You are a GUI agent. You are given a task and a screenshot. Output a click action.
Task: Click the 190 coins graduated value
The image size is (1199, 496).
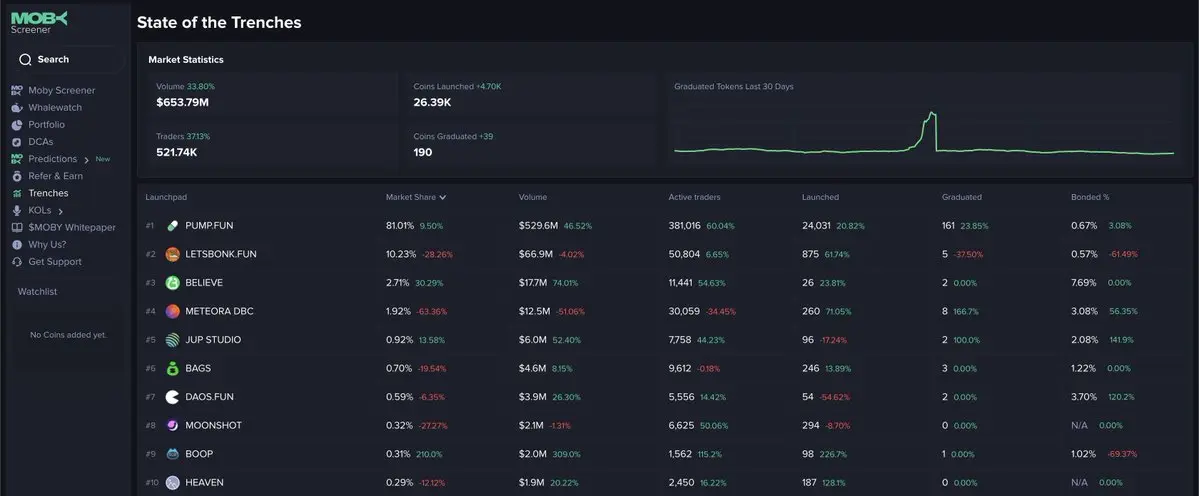click(423, 152)
